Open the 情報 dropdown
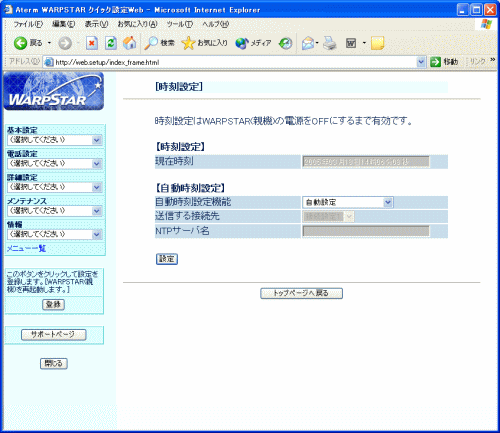 pyautogui.click(x=55, y=234)
